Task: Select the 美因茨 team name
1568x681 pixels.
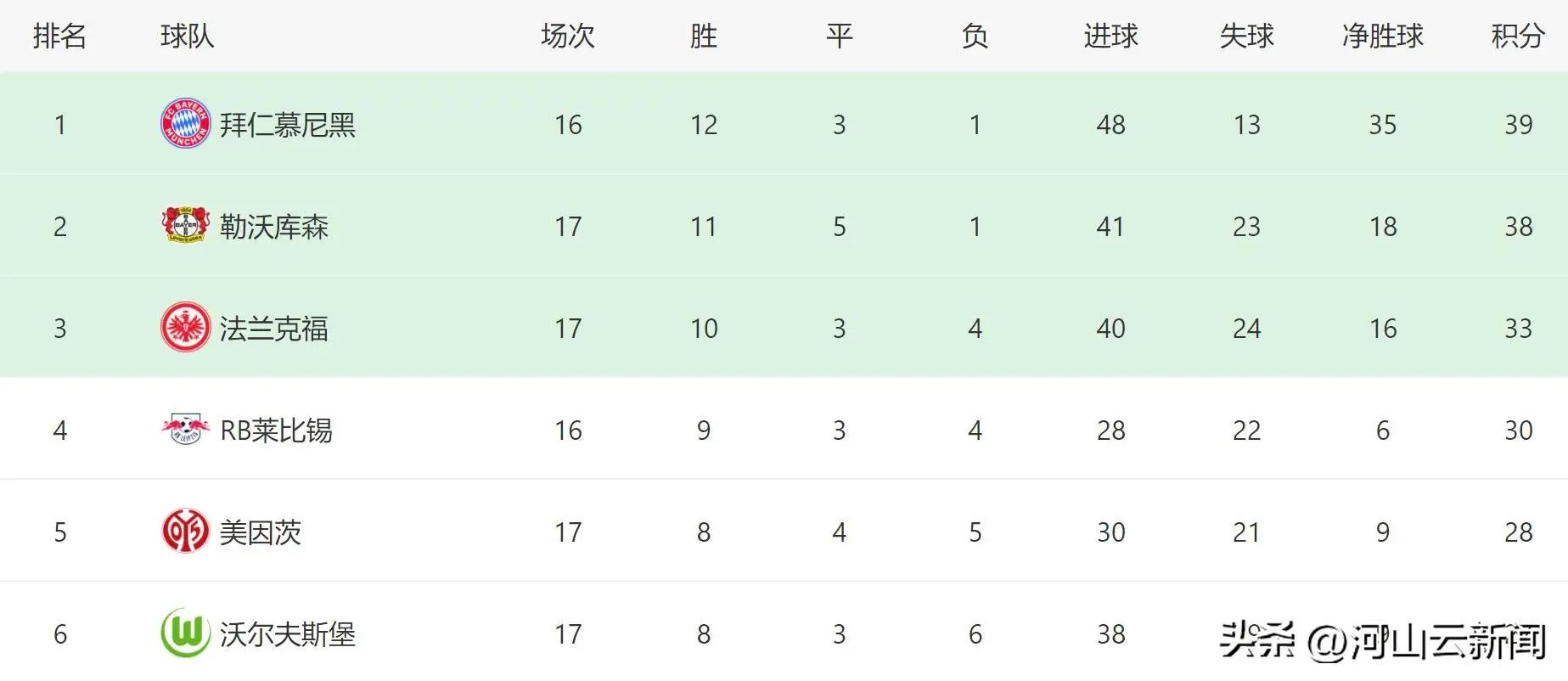Action: pyautogui.click(x=261, y=532)
